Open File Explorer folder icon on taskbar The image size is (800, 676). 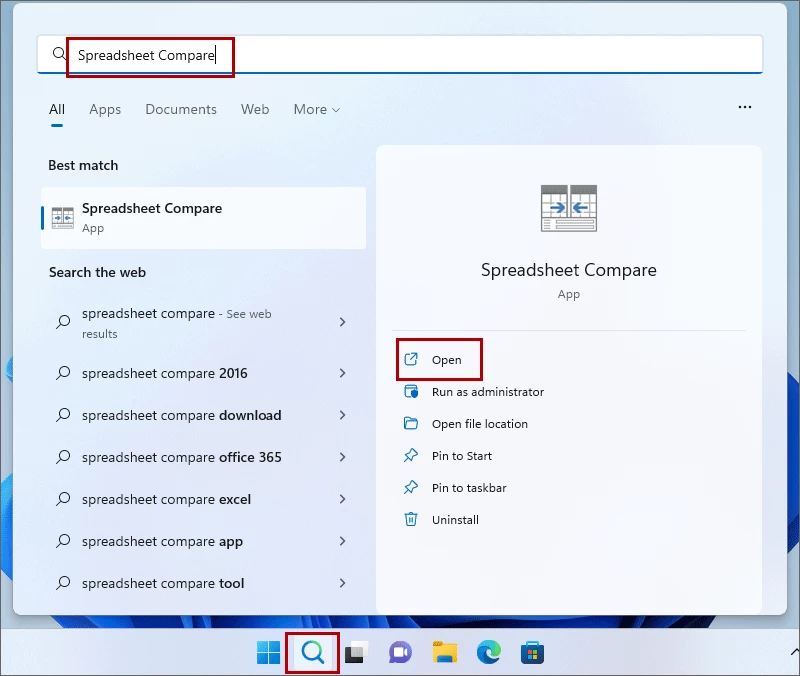[444, 652]
